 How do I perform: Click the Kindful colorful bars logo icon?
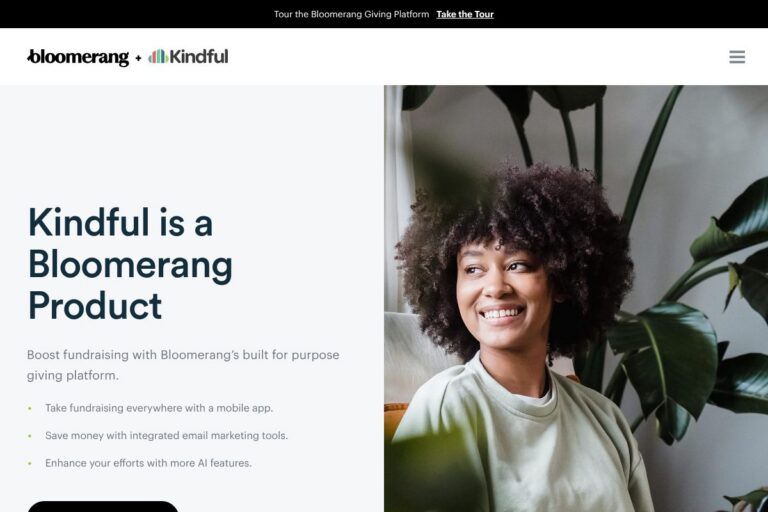pyautogui.click(x=158, y=56)
